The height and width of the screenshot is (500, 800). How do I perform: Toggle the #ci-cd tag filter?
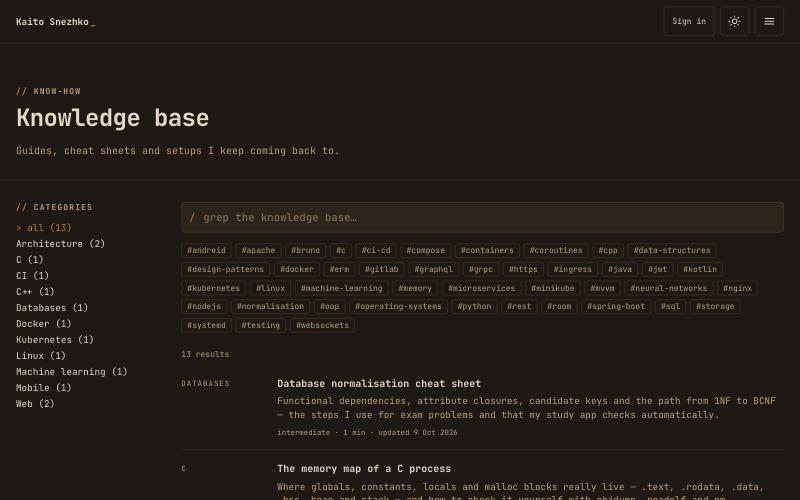tap(376, 251)
